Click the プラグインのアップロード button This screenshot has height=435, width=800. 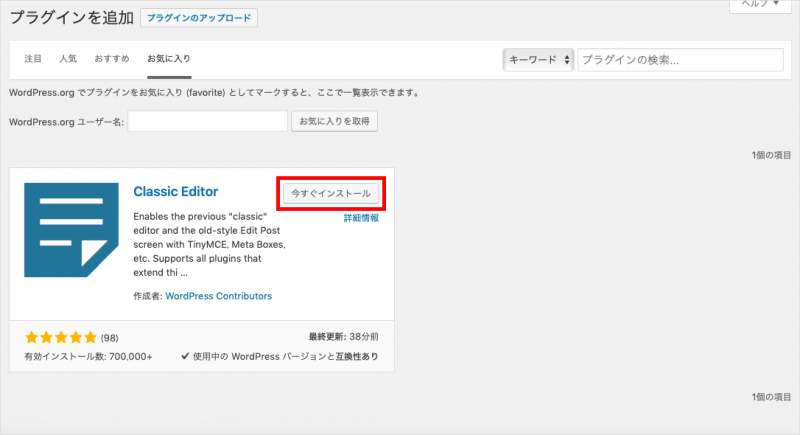(x=198, y=18)
